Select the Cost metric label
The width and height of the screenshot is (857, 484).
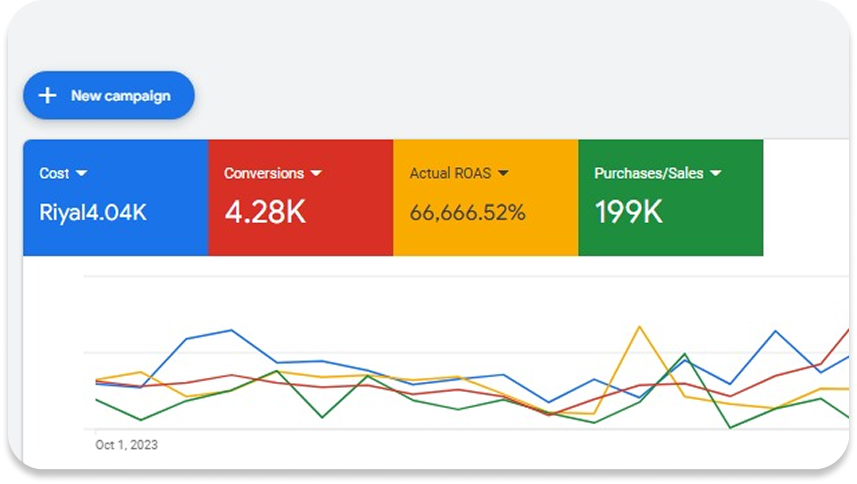tap(54, 174)
